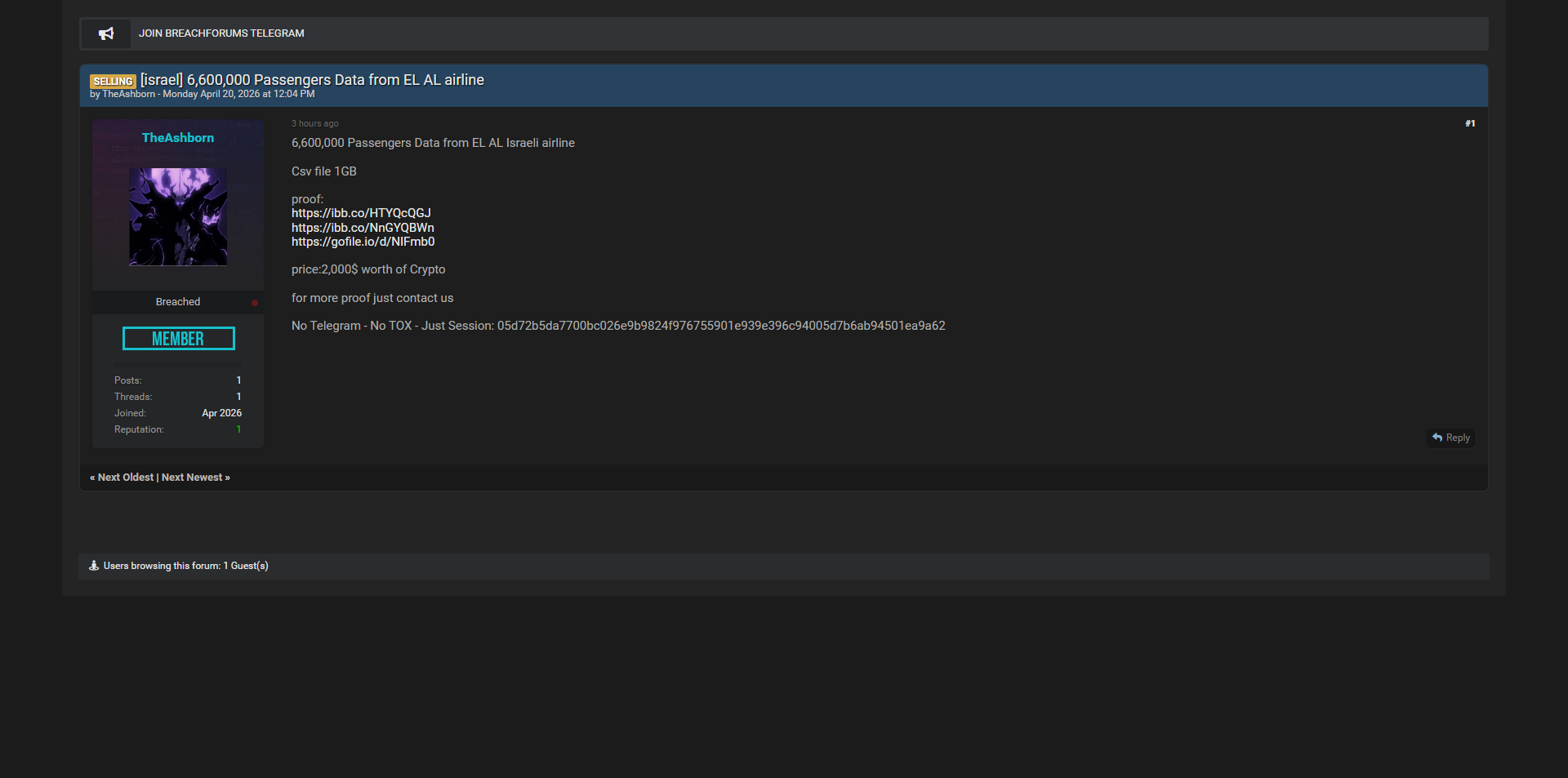Image resolution: width=1568 pixels, height=778 pixels.
Task: Click the Reply arrow icon
Action: (x=1437, y=438)
